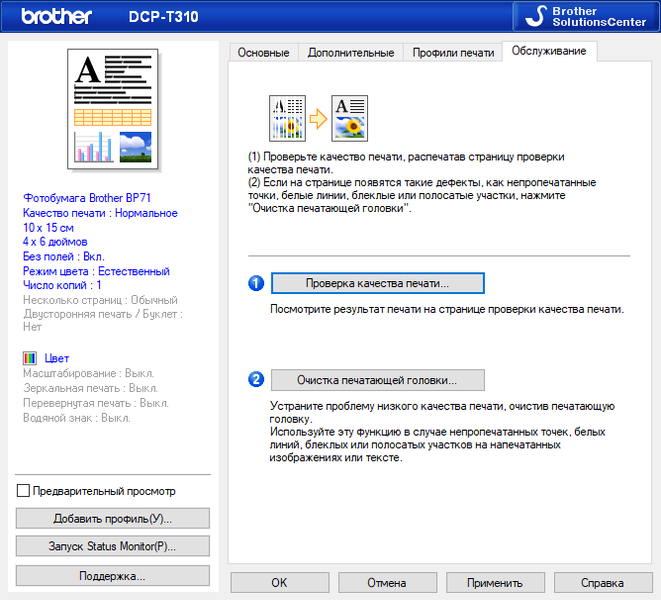Image resolution: width=661 pixels, height=600 pixels.
Task: Click Качество печати : Нормальное text
Action: click(100, 213)
